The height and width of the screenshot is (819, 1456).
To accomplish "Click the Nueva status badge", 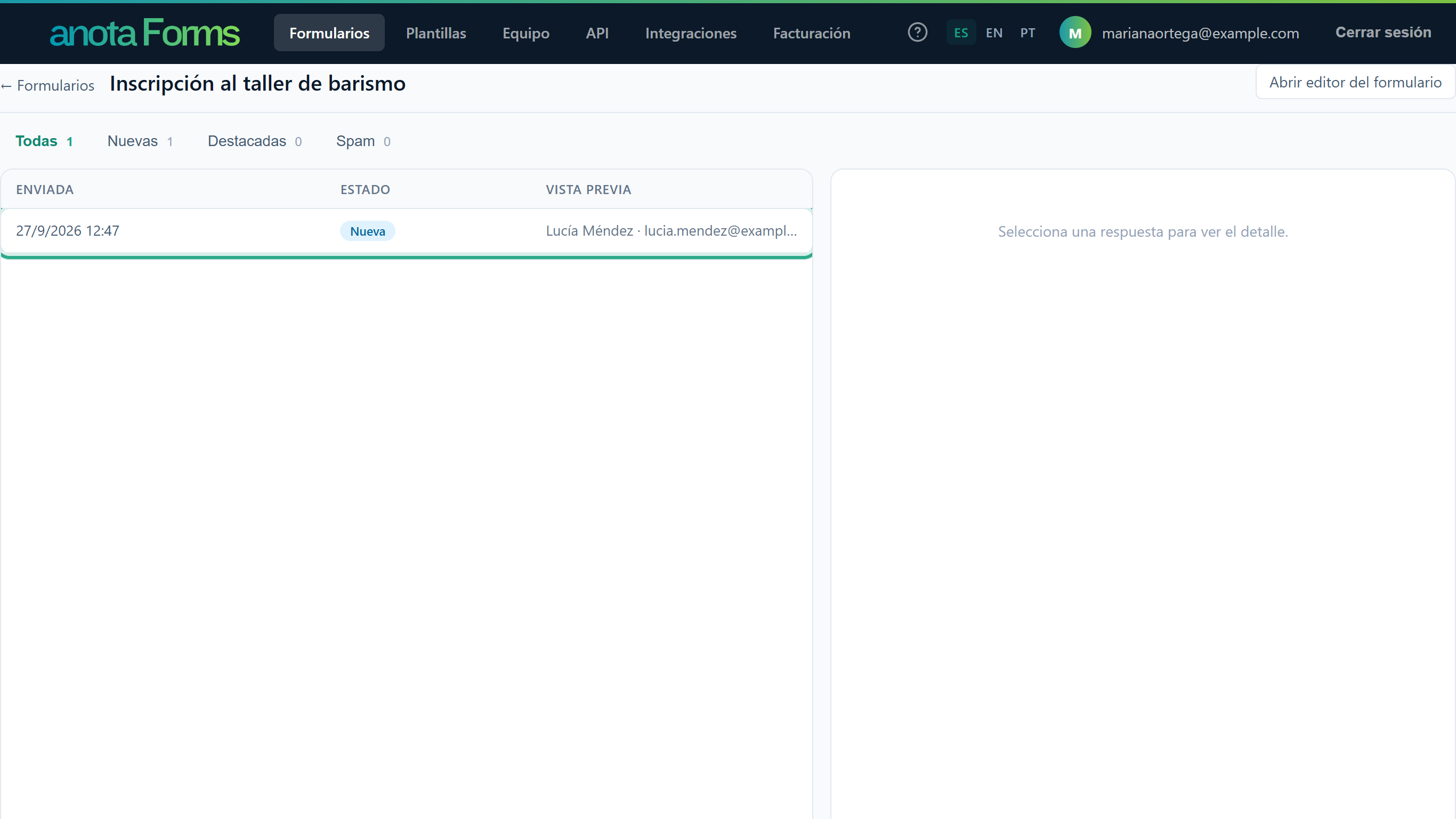I will (367, 231).
